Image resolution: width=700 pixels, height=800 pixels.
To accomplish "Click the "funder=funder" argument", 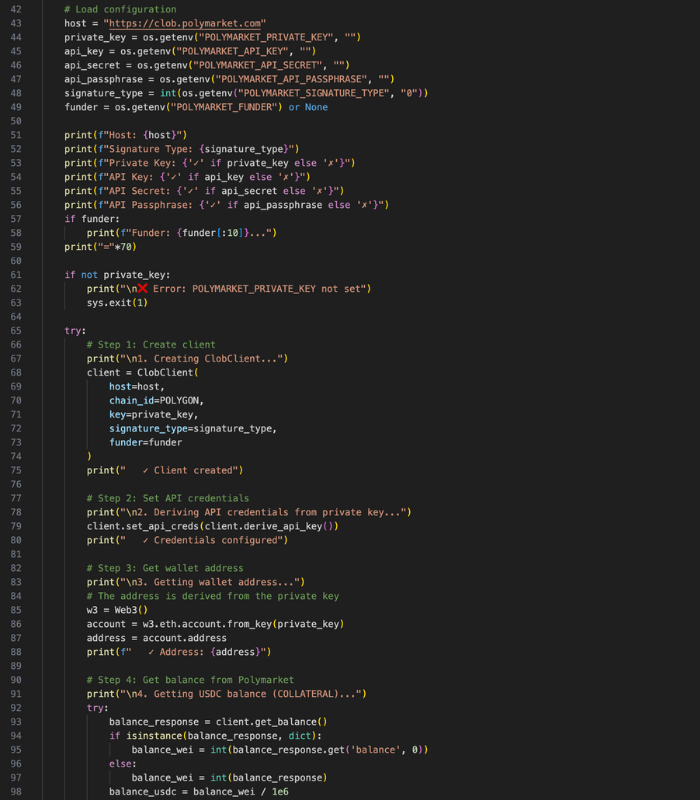I will pos(145,442).
